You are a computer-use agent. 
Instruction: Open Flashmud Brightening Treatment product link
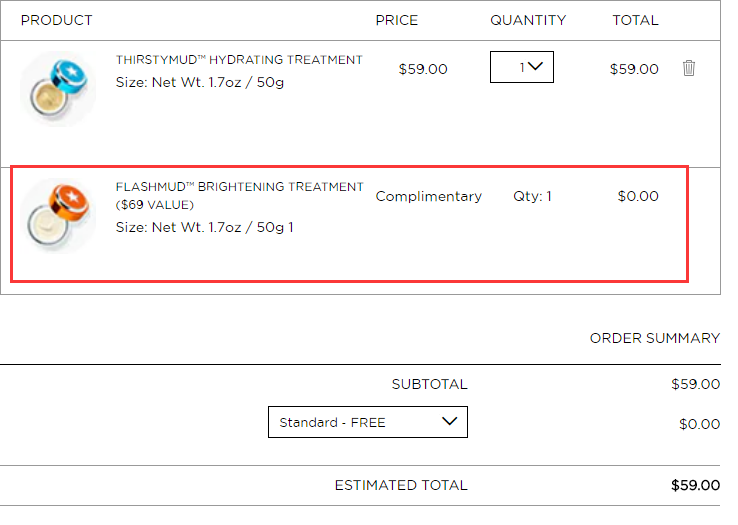coord(240,195)
